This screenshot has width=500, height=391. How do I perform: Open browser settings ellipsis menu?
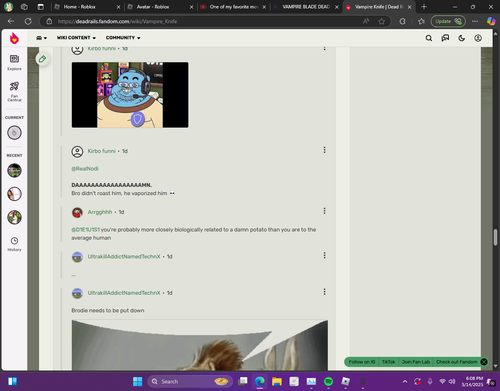[x=475, y=21]
